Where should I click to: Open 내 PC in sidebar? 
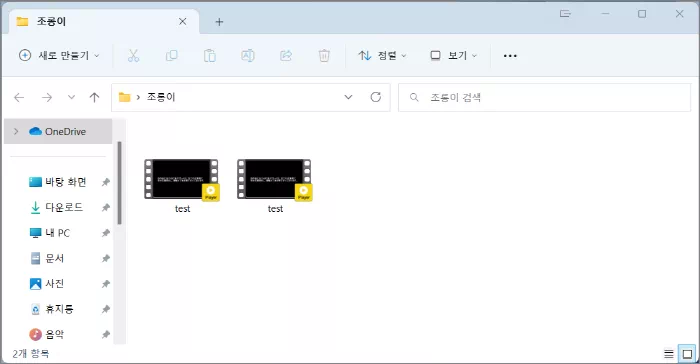click(x=50, y=233)
